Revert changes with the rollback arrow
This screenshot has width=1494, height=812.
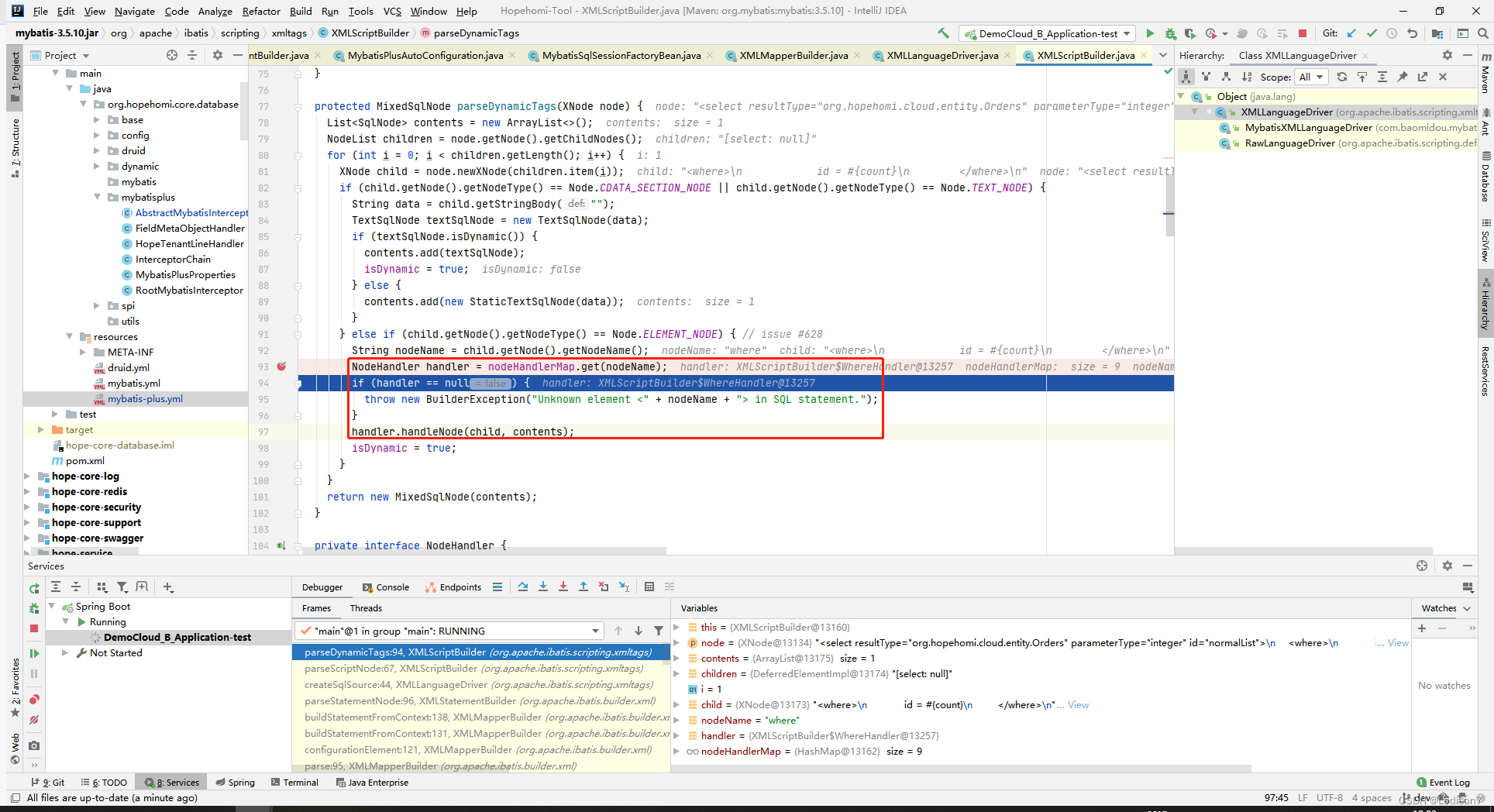[1412, 33]
